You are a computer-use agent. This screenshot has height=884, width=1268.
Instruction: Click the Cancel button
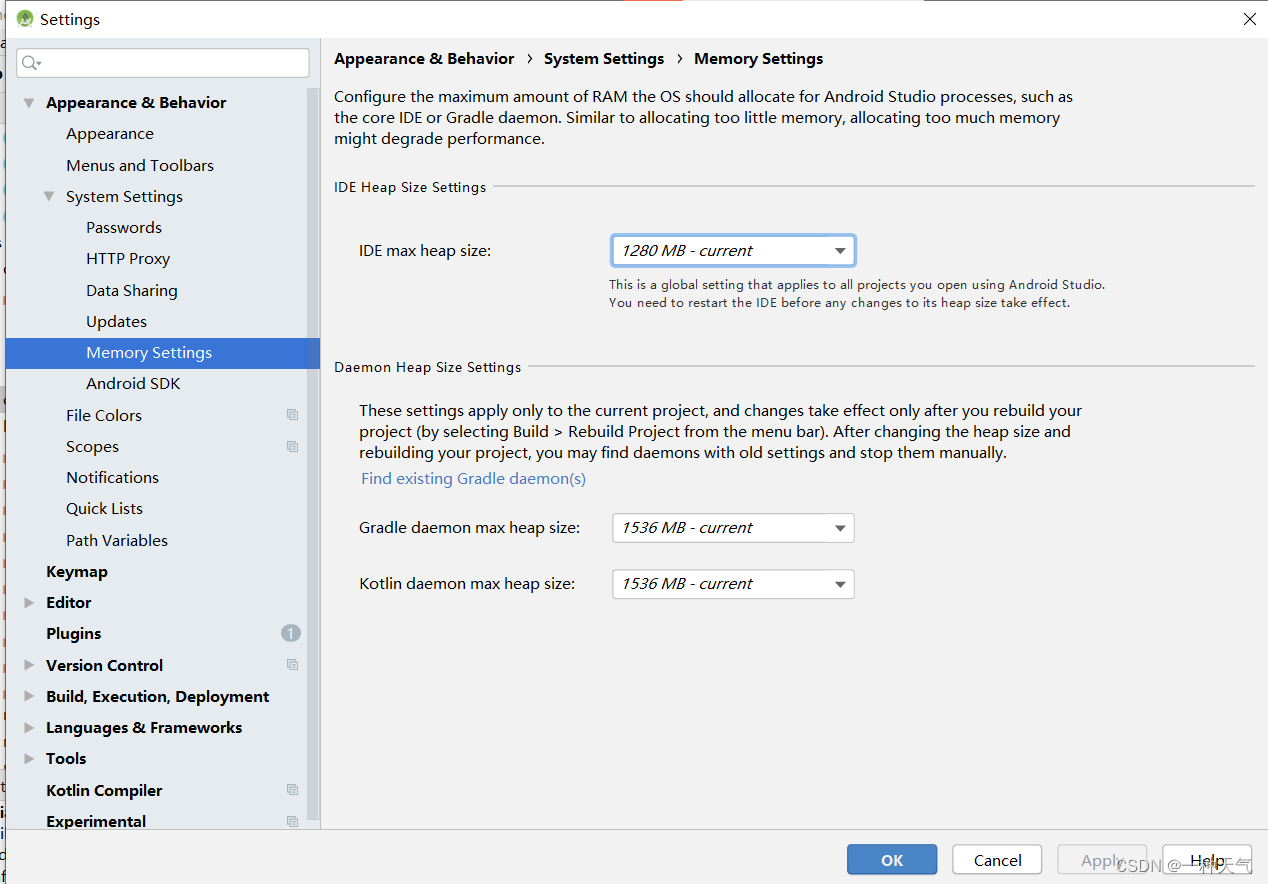(997, 860)
